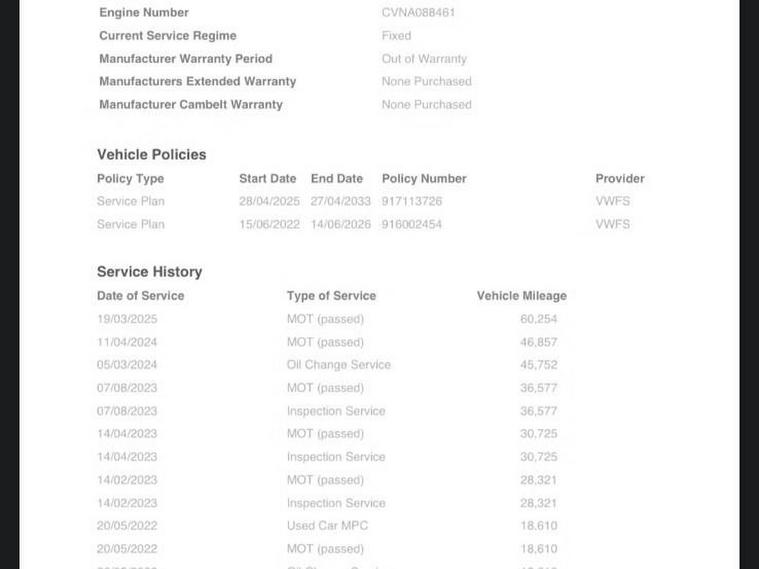This screenshot has height=569, width=759.
Task: Click the Oil Change Service entry for 05/03/2024
Action: point(338,365)
